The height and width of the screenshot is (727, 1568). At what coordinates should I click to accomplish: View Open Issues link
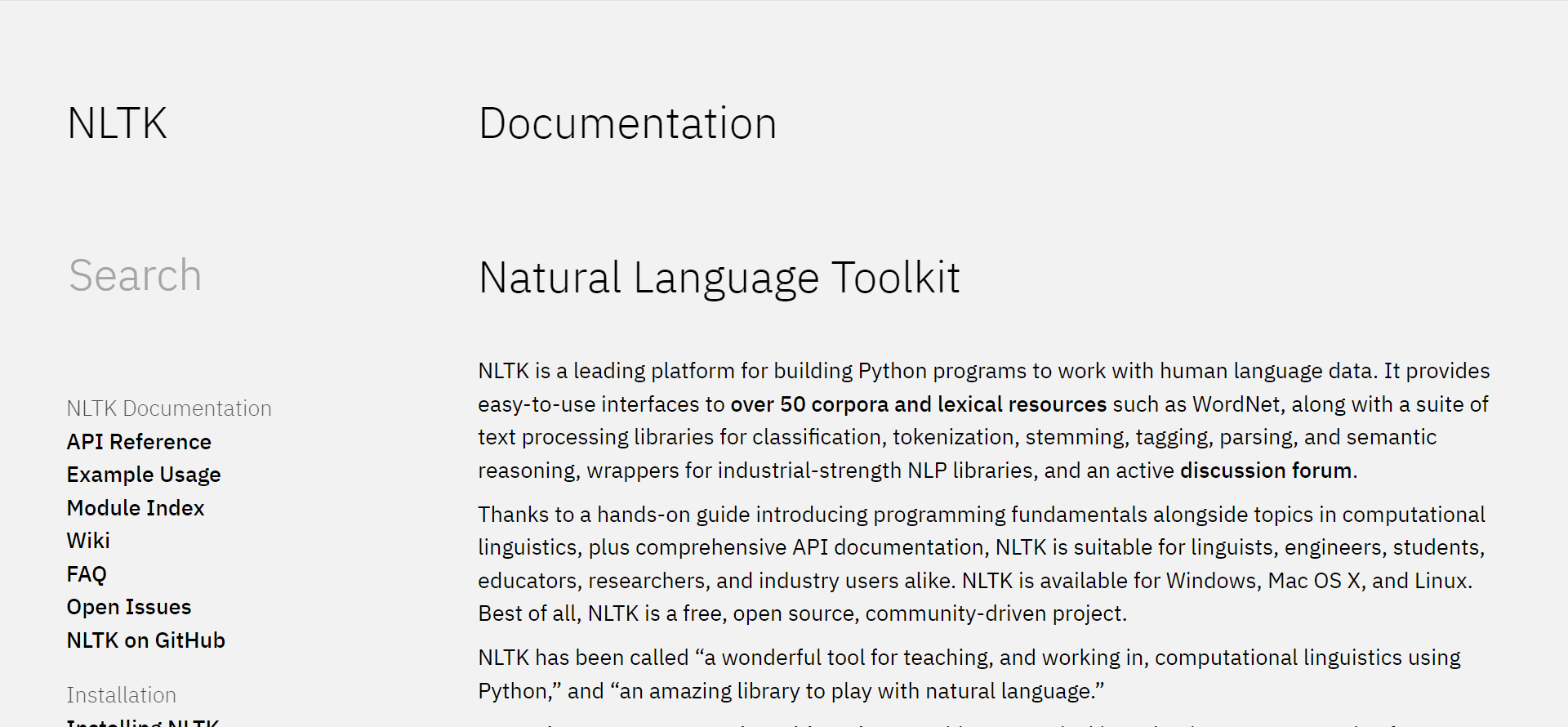(x=129, y=607)
